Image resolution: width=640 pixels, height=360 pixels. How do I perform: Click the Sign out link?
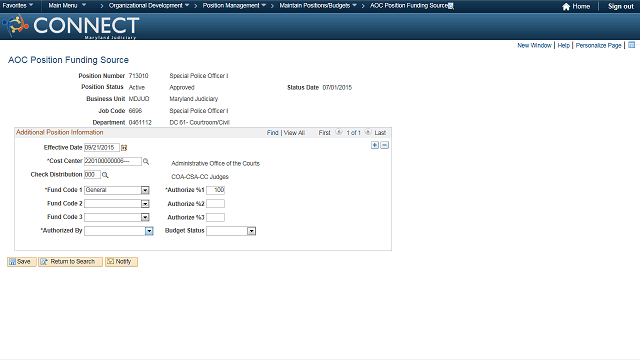[620, 7]
